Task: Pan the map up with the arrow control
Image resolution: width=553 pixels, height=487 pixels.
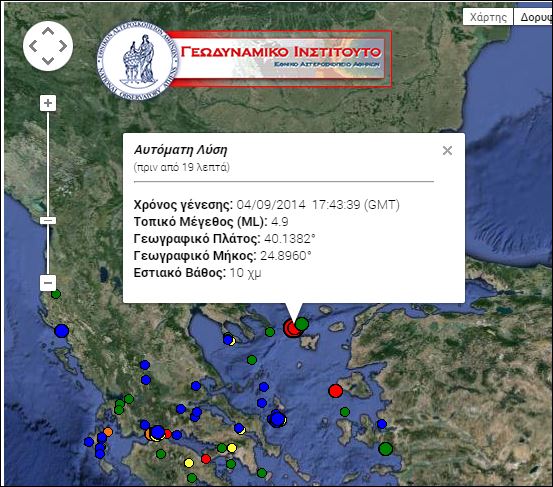Action: [48, 31]
